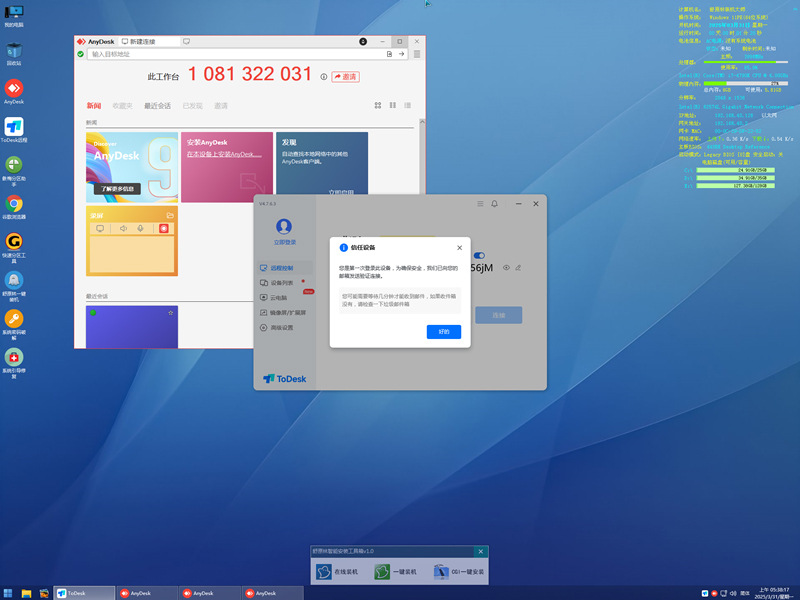Click the red record button in 录屏 card

tap(164, 229)
